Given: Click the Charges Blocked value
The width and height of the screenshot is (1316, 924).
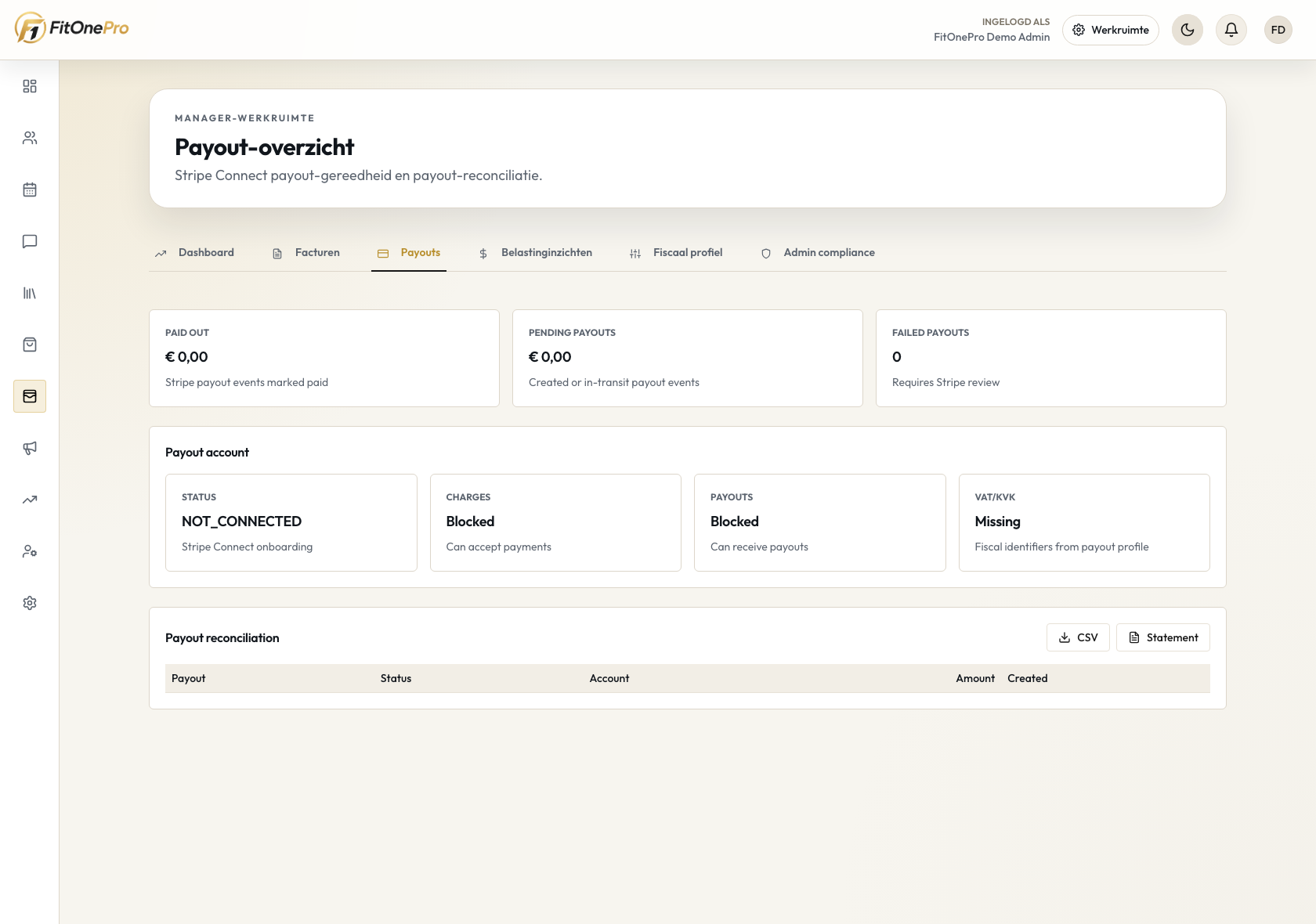Looking at the screenshot, I should pos(470,522).
